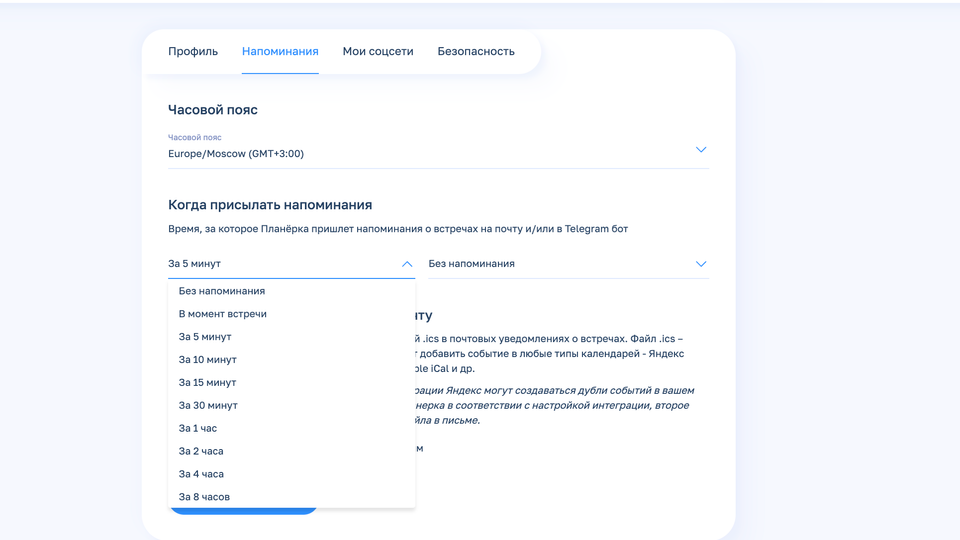Select the Напоминания tab

pos(280,51)
